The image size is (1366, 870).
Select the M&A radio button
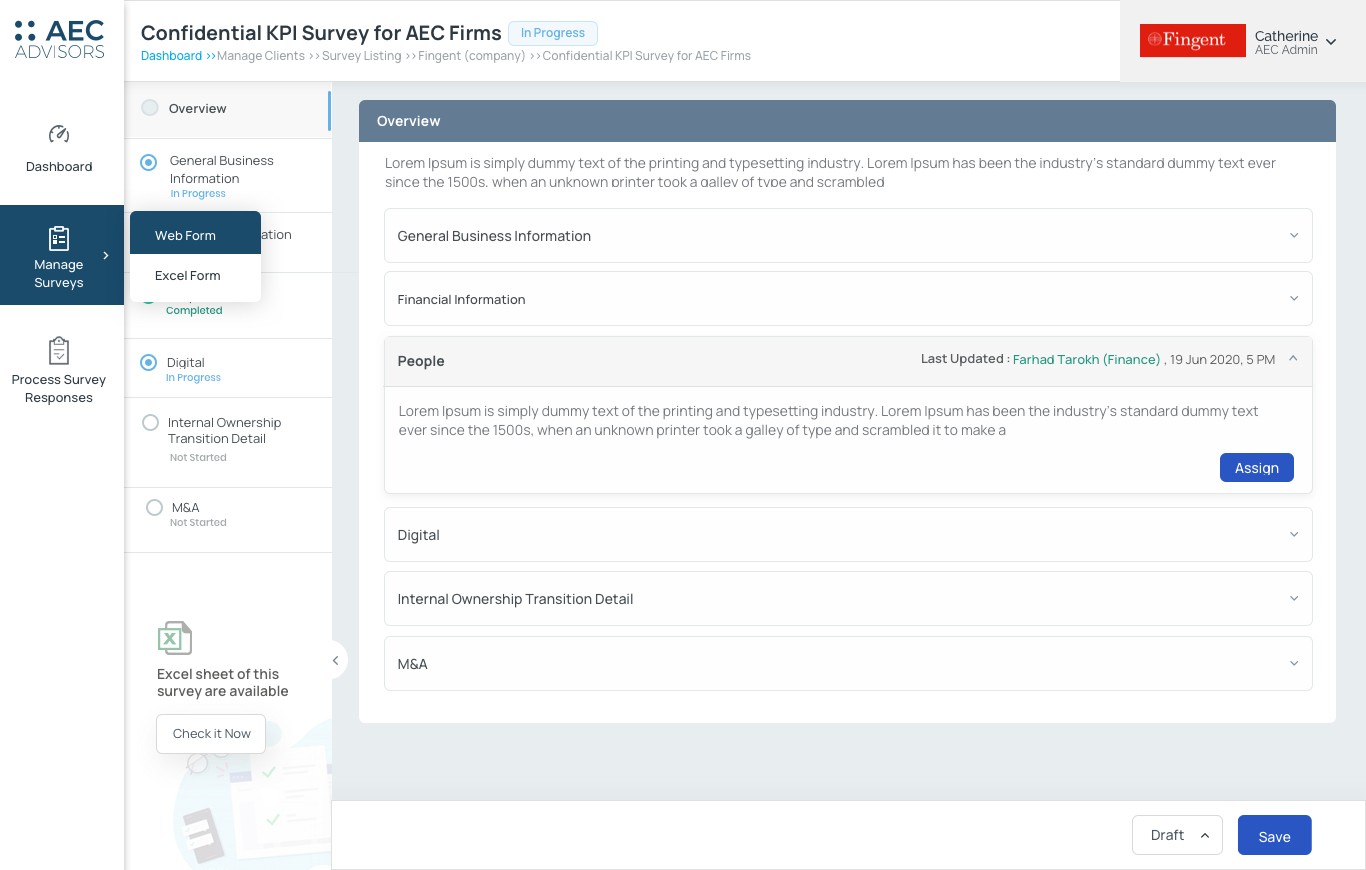coord(154,507)
